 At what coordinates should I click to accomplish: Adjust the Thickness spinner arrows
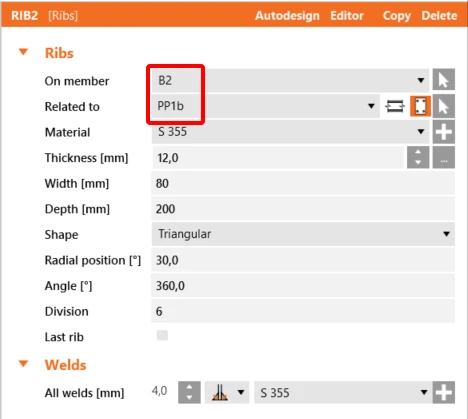pos(418,158)
